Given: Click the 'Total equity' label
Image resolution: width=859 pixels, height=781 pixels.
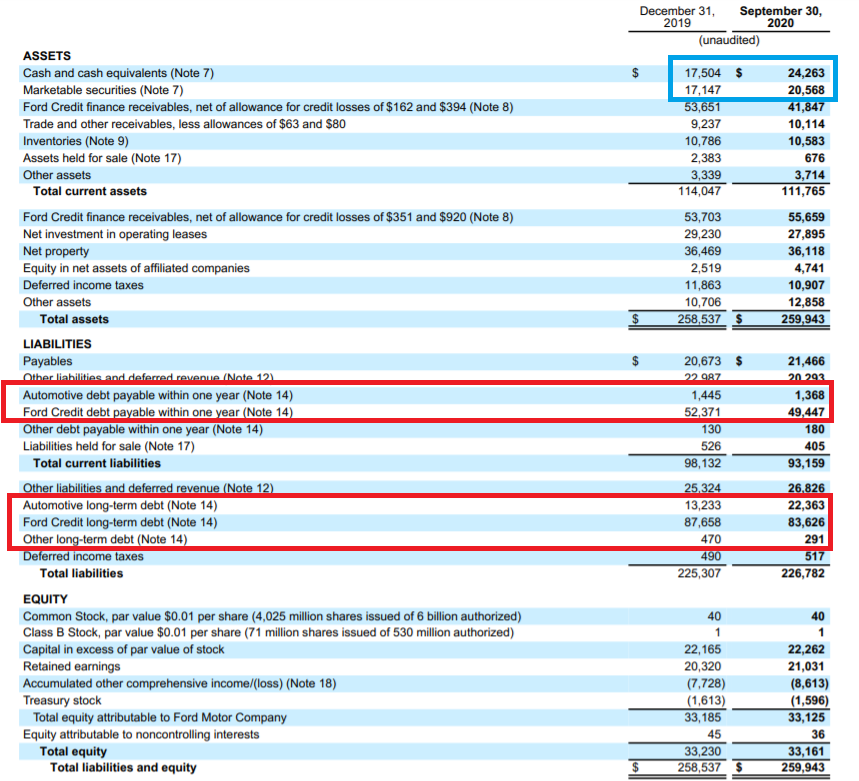Looking at the screenshot, I should [73, 751].
